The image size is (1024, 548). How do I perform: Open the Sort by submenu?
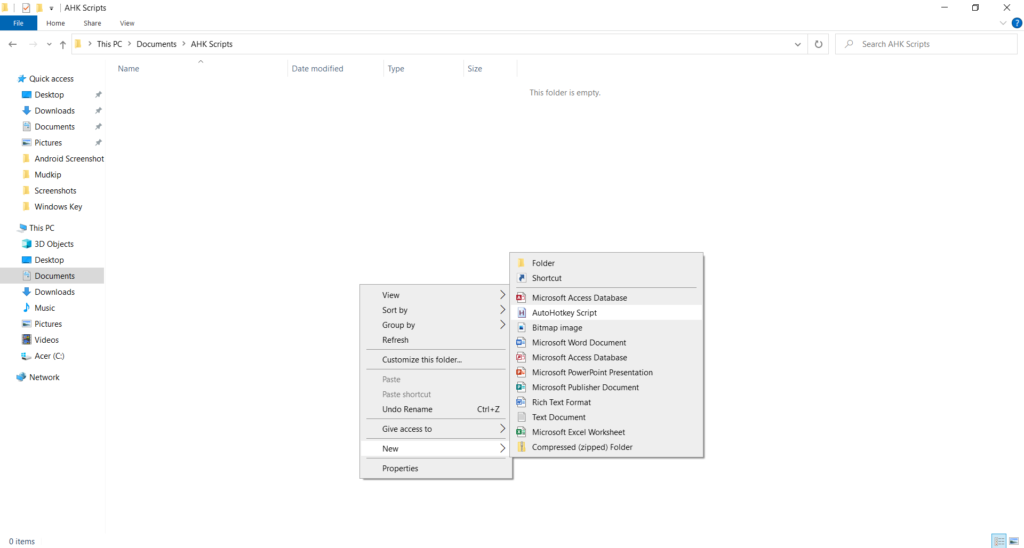436,310
